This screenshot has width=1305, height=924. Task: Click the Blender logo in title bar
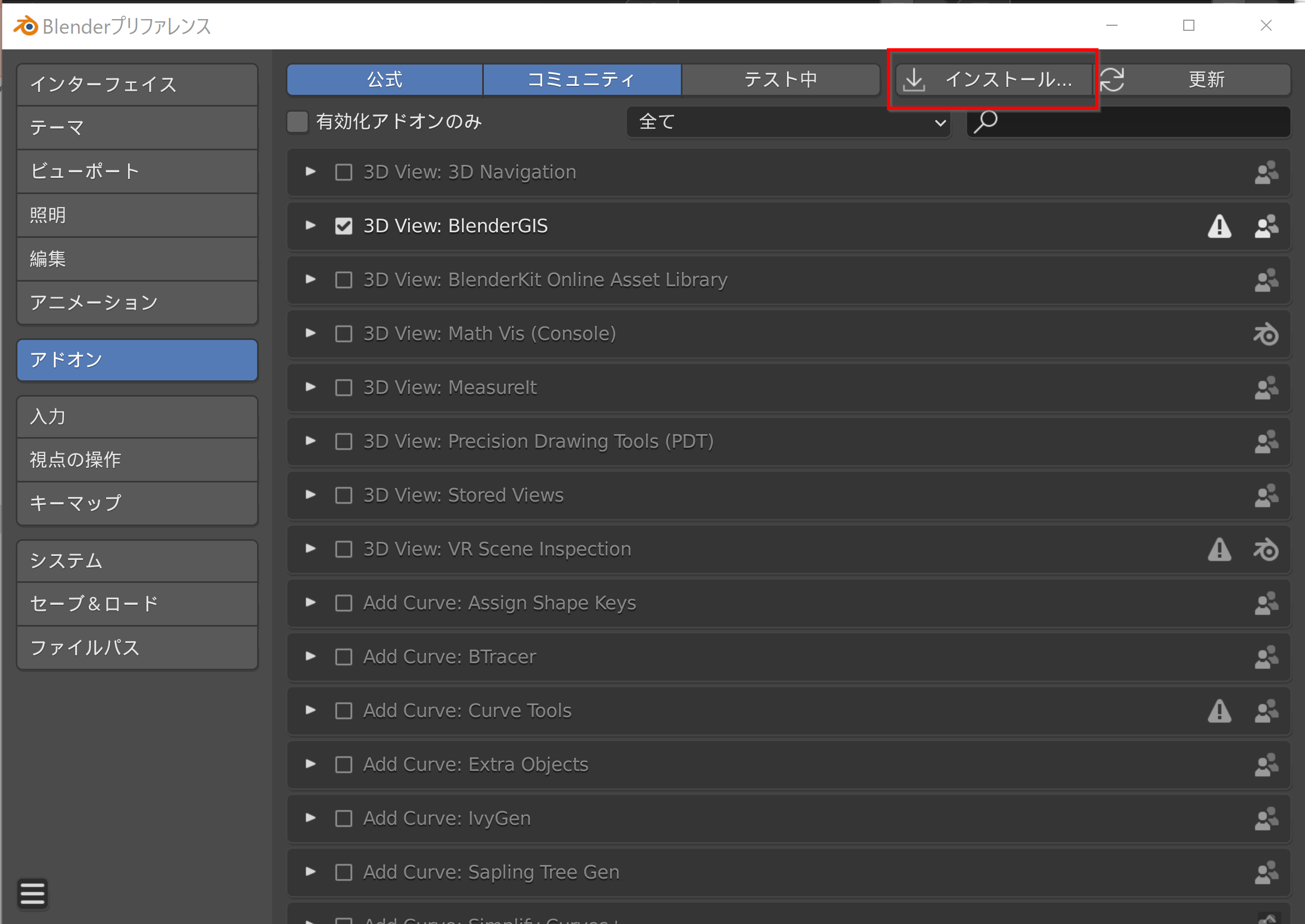(26, 26)
